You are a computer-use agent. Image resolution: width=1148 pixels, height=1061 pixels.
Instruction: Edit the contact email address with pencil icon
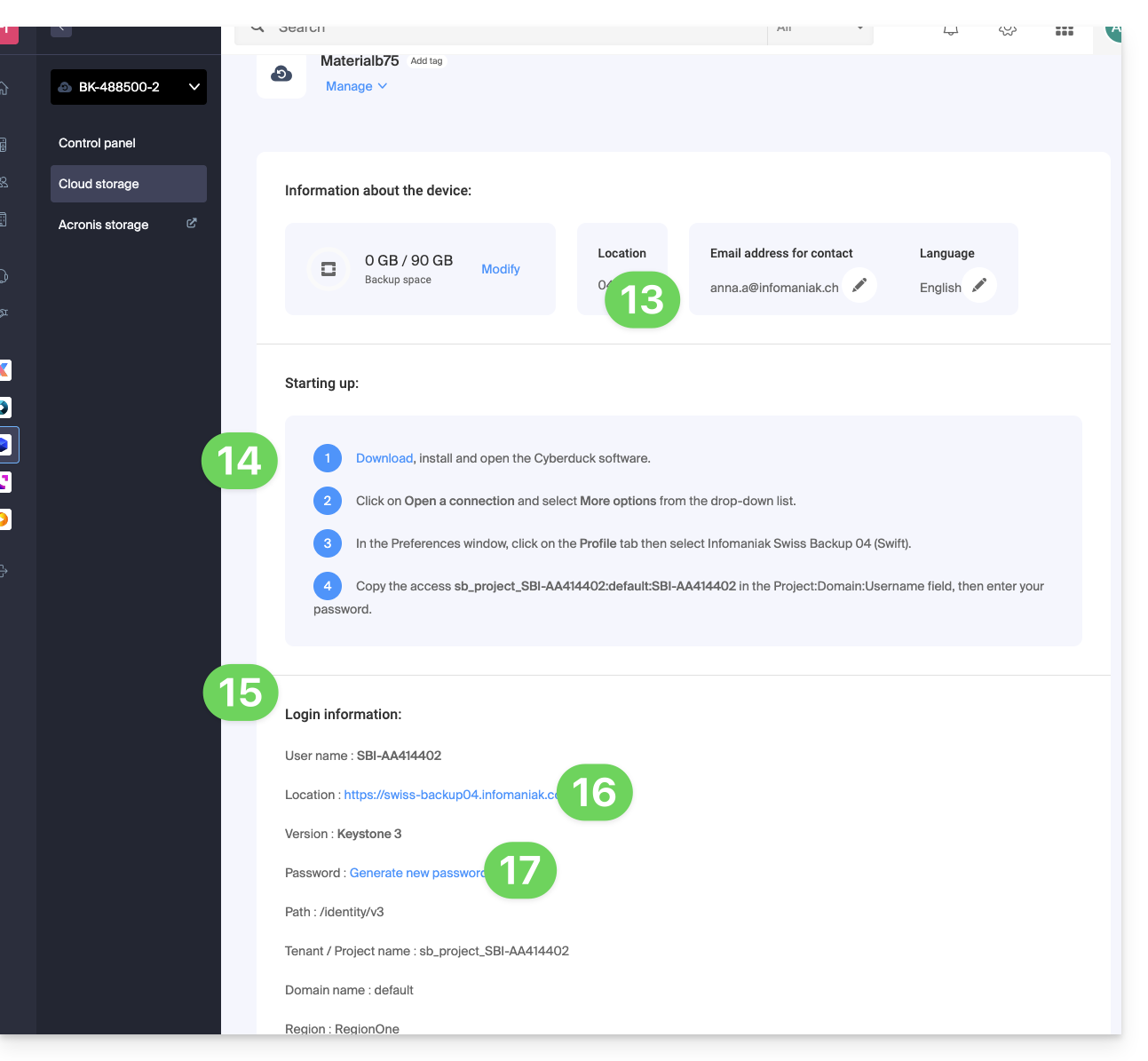[x=859, y=285]
